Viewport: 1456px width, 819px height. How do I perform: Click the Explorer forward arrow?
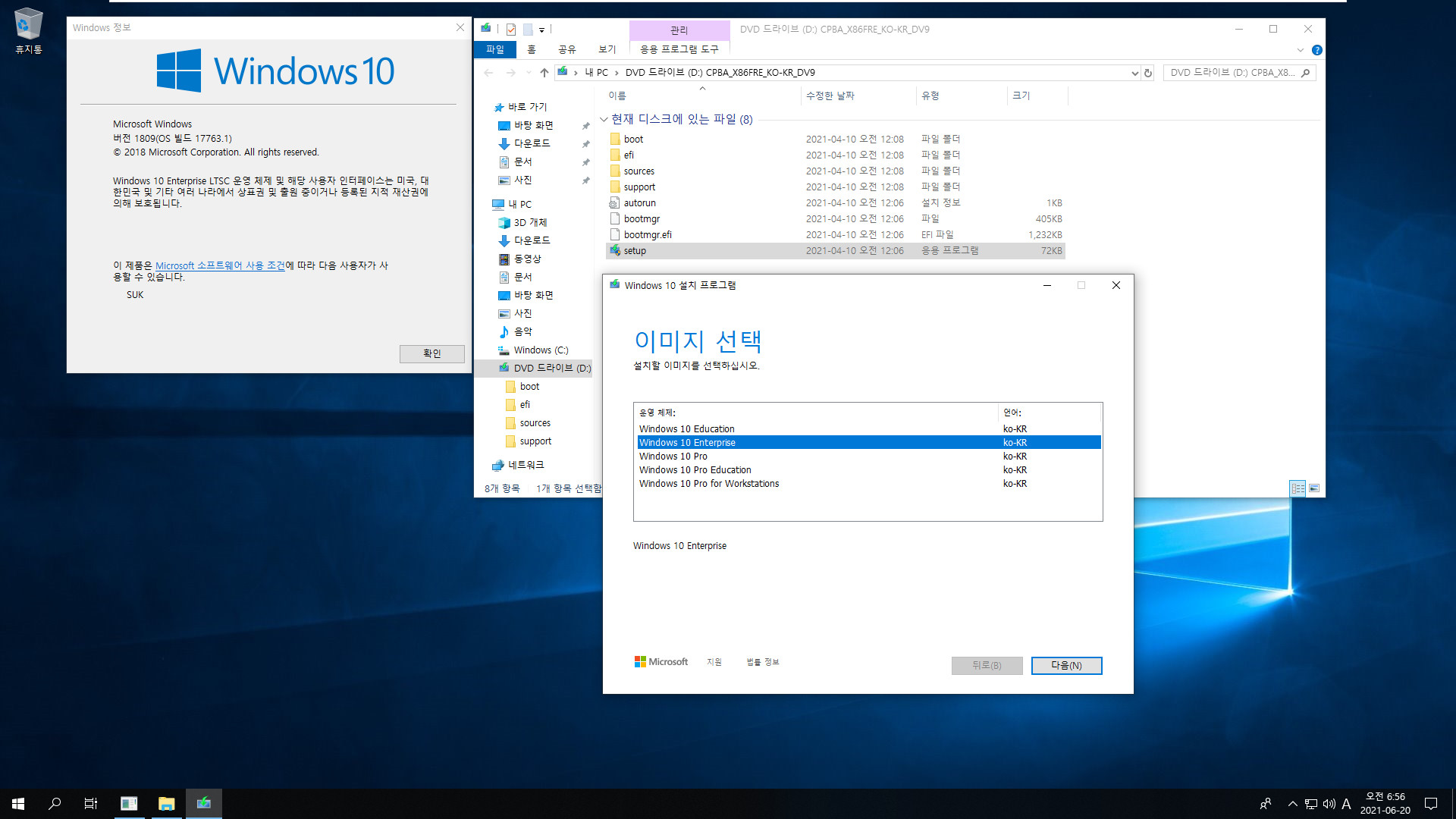[511, 73]
